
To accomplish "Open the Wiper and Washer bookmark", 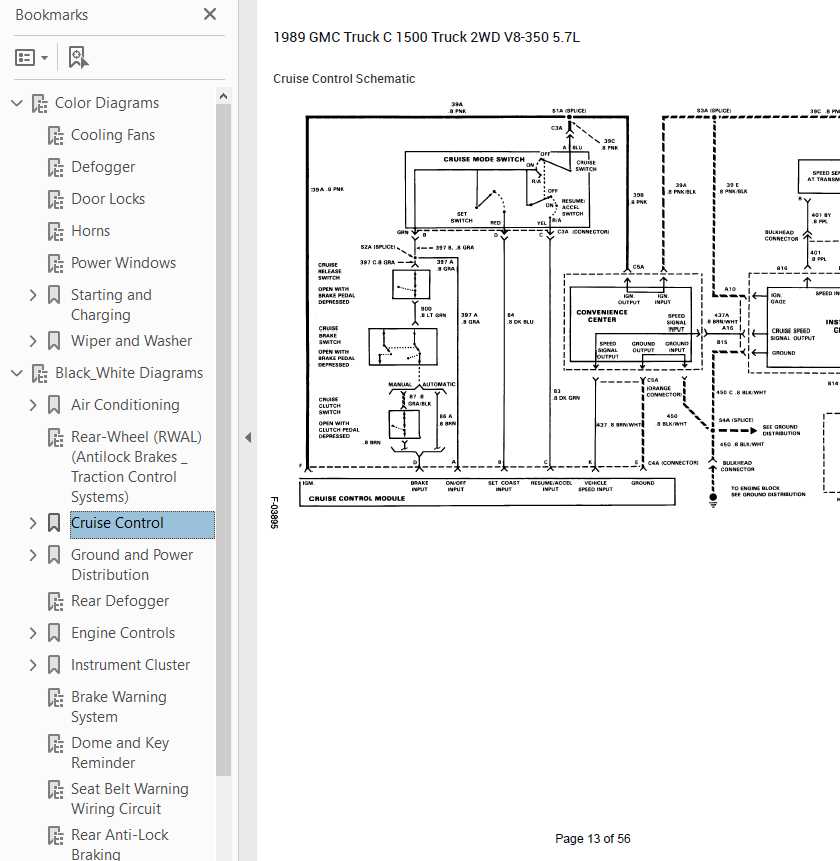I will (132, 340).
